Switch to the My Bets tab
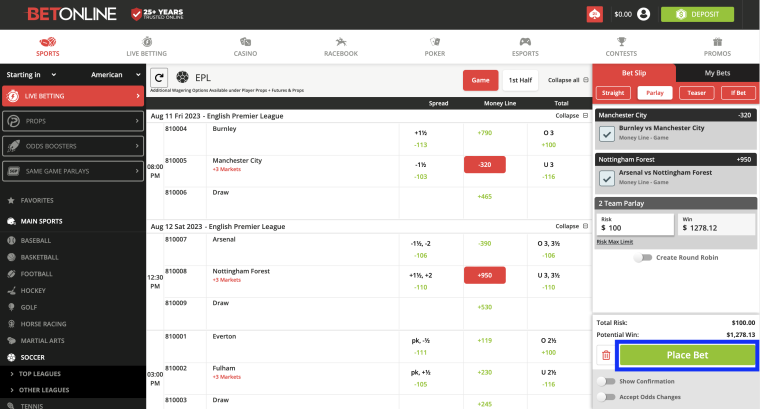The height and width of the screenshot is (409, 760). point(717,73)
